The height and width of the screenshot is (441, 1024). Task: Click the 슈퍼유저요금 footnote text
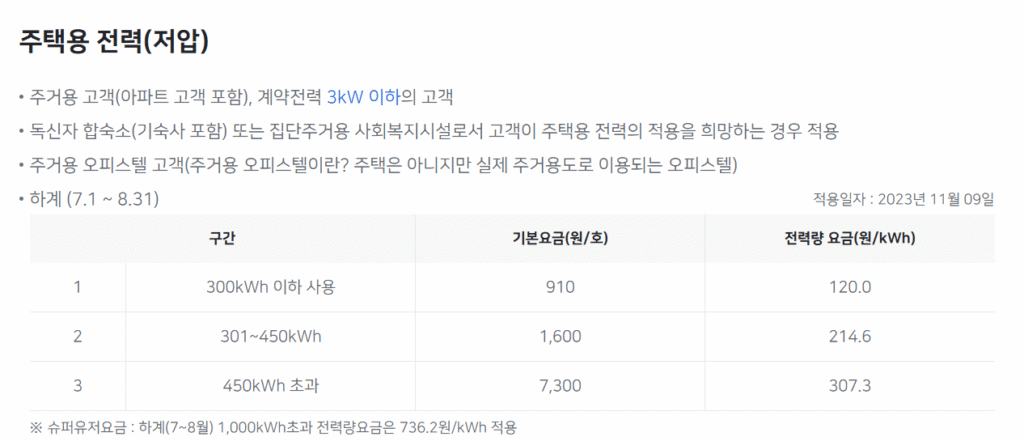coord(275,427)
